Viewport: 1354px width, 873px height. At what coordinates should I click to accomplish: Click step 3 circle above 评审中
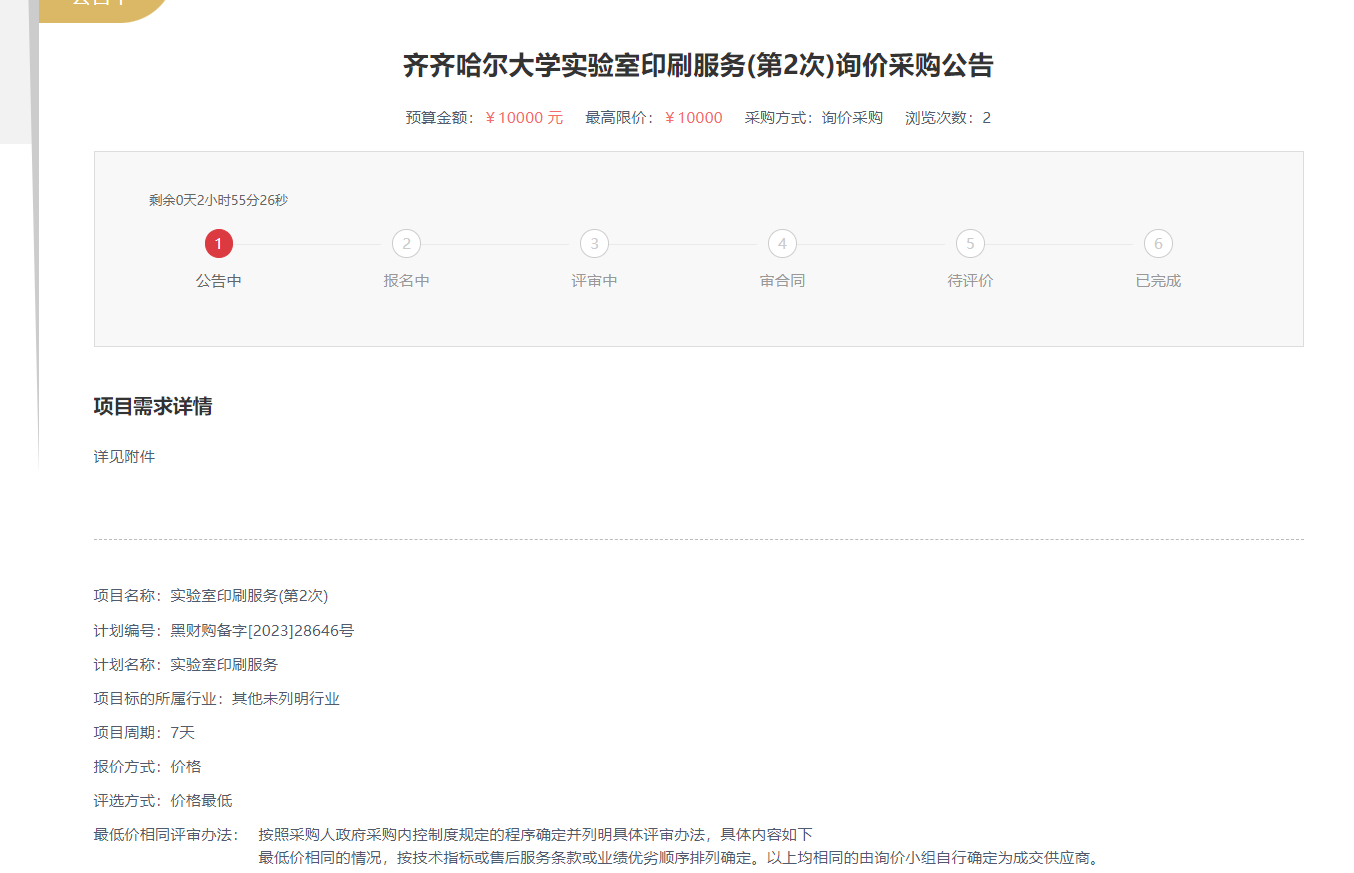594,244
